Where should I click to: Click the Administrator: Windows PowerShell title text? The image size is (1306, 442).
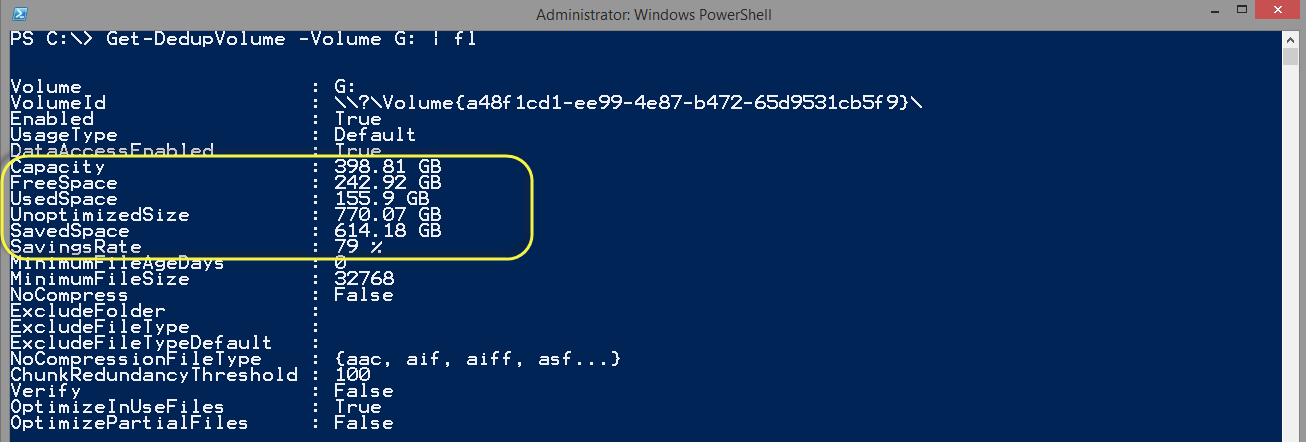[x=653, y=14]
